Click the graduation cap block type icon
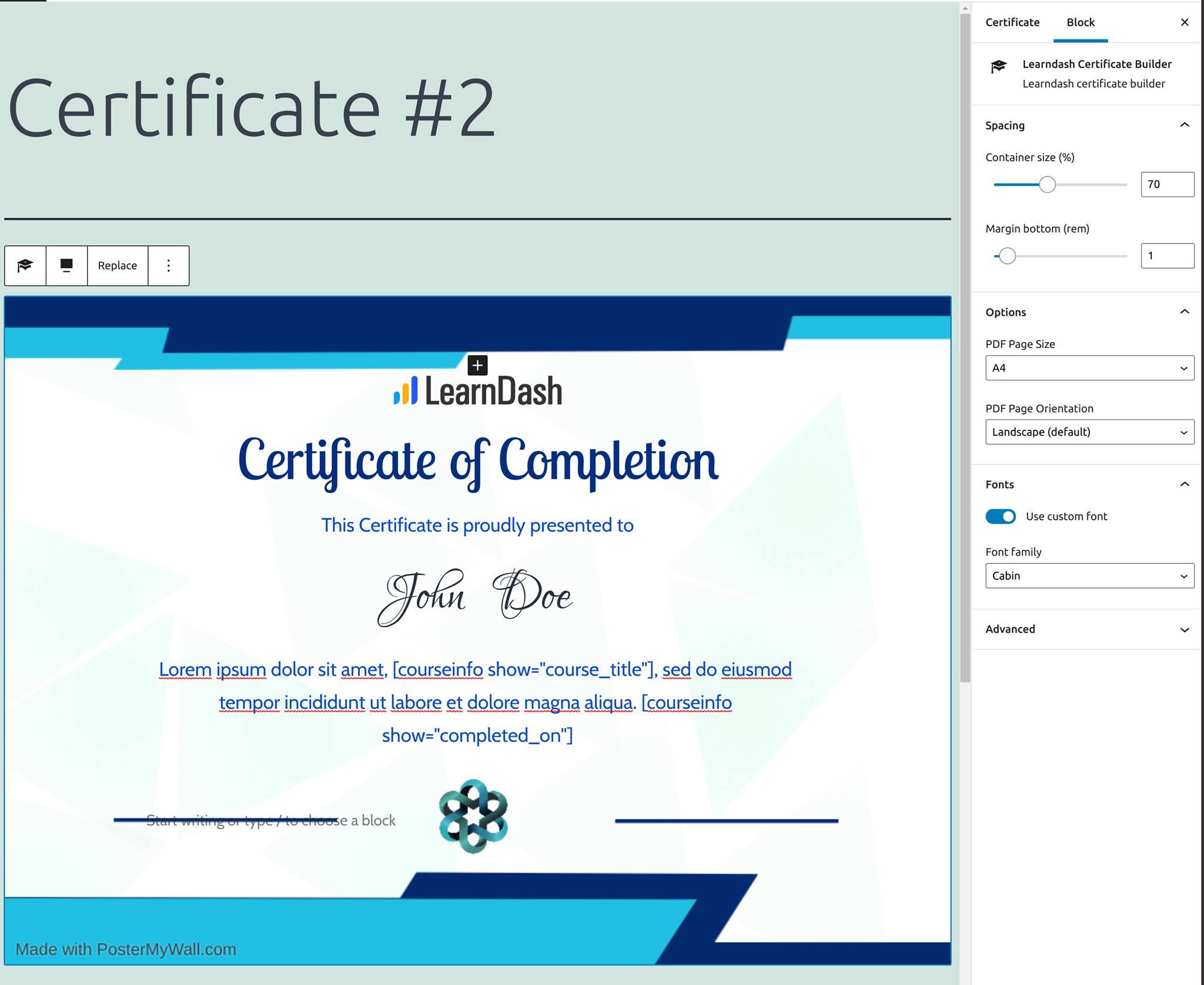Viewport: 1204px width, 985px height. coord(25,266)
